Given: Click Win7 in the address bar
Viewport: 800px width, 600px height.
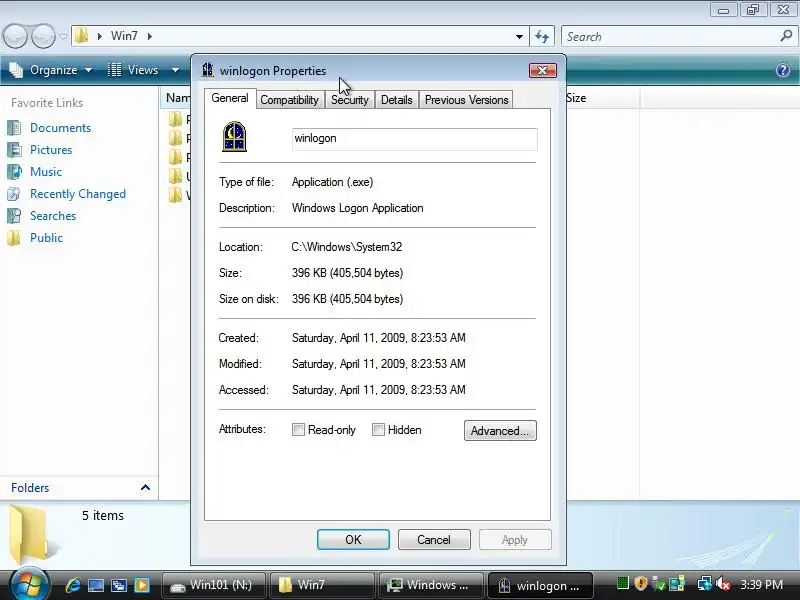Looking at the screenshot, I should (x=124, y=36).
